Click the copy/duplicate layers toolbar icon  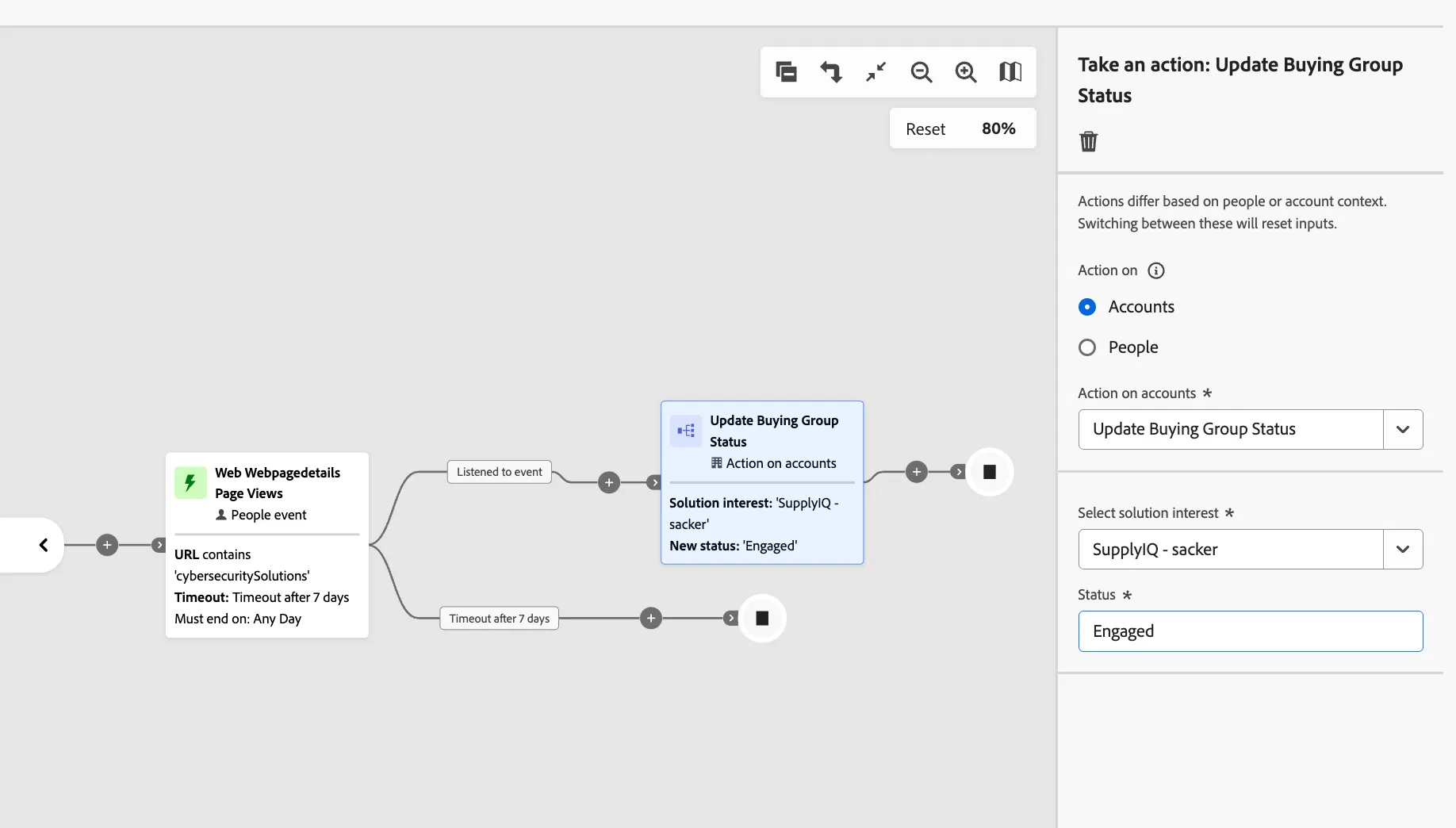pos(786,72)
